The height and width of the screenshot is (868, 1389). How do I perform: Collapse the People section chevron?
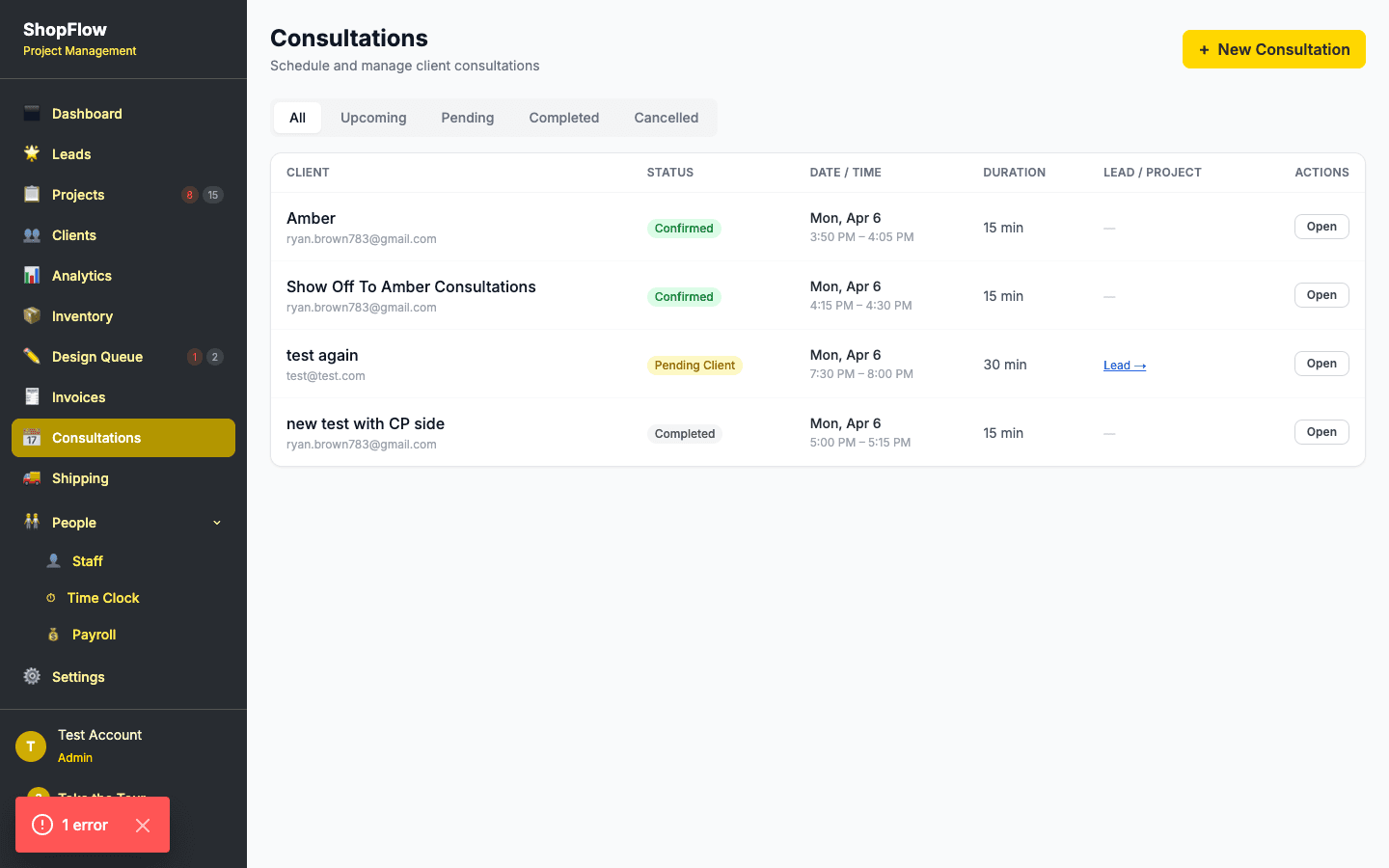click(216, 522)
